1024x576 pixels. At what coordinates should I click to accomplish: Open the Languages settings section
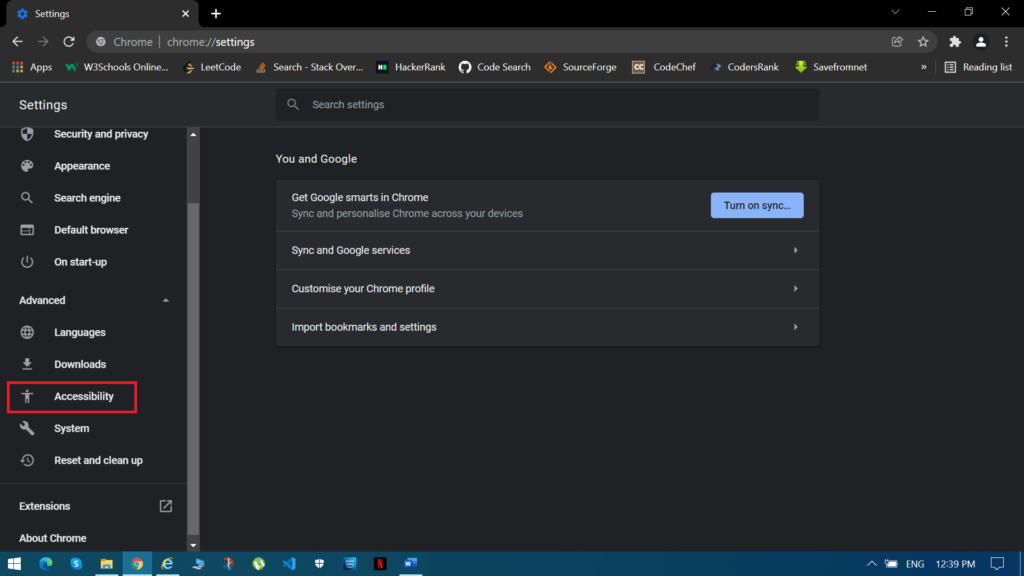[x=79, y=333]
